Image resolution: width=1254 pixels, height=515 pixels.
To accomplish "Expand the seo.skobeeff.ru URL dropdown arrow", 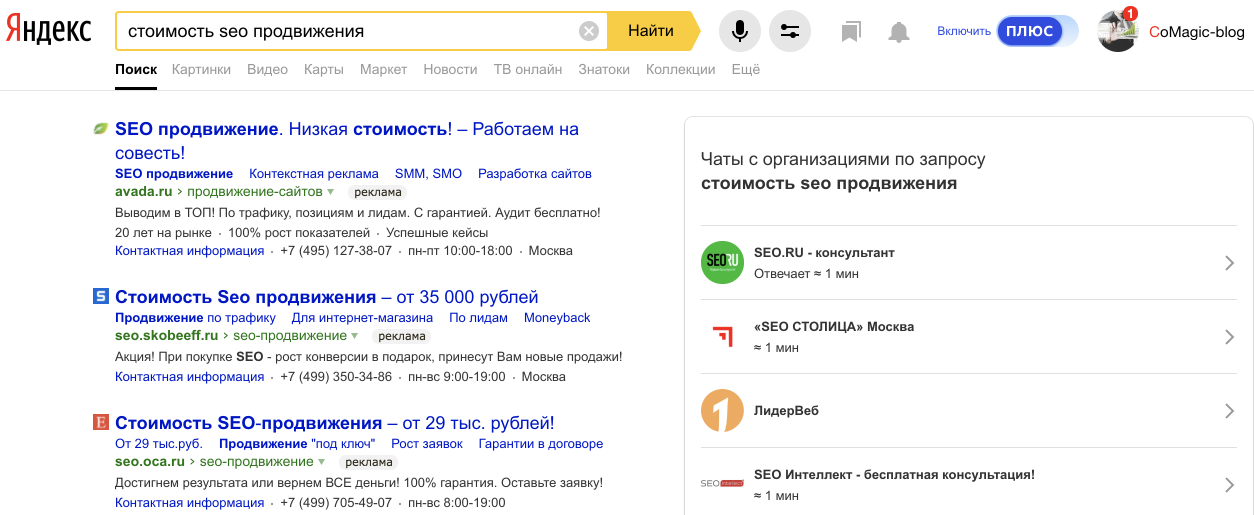I will click(x=355, y=336).
